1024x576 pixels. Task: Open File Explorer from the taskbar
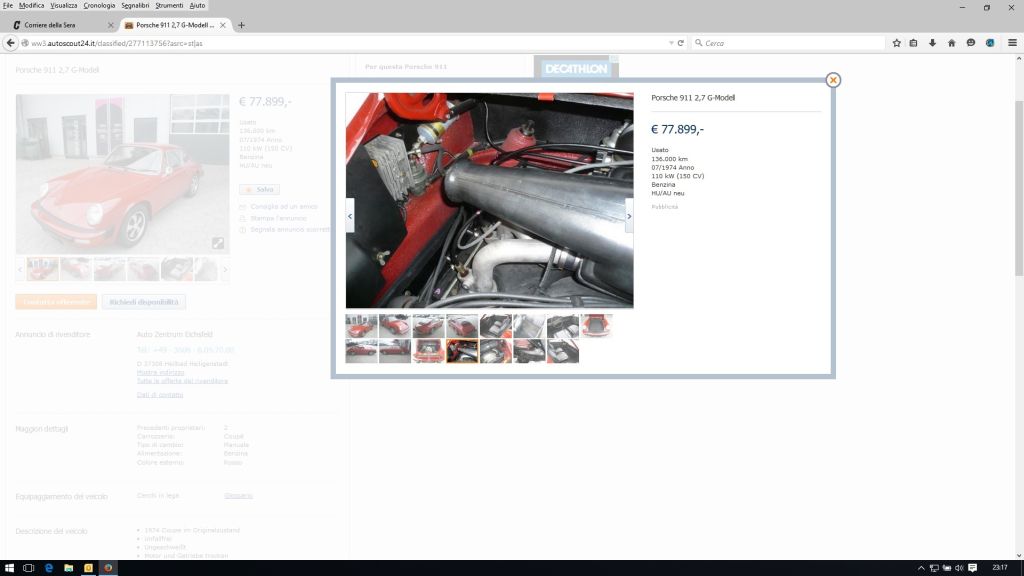pos(68,568)
